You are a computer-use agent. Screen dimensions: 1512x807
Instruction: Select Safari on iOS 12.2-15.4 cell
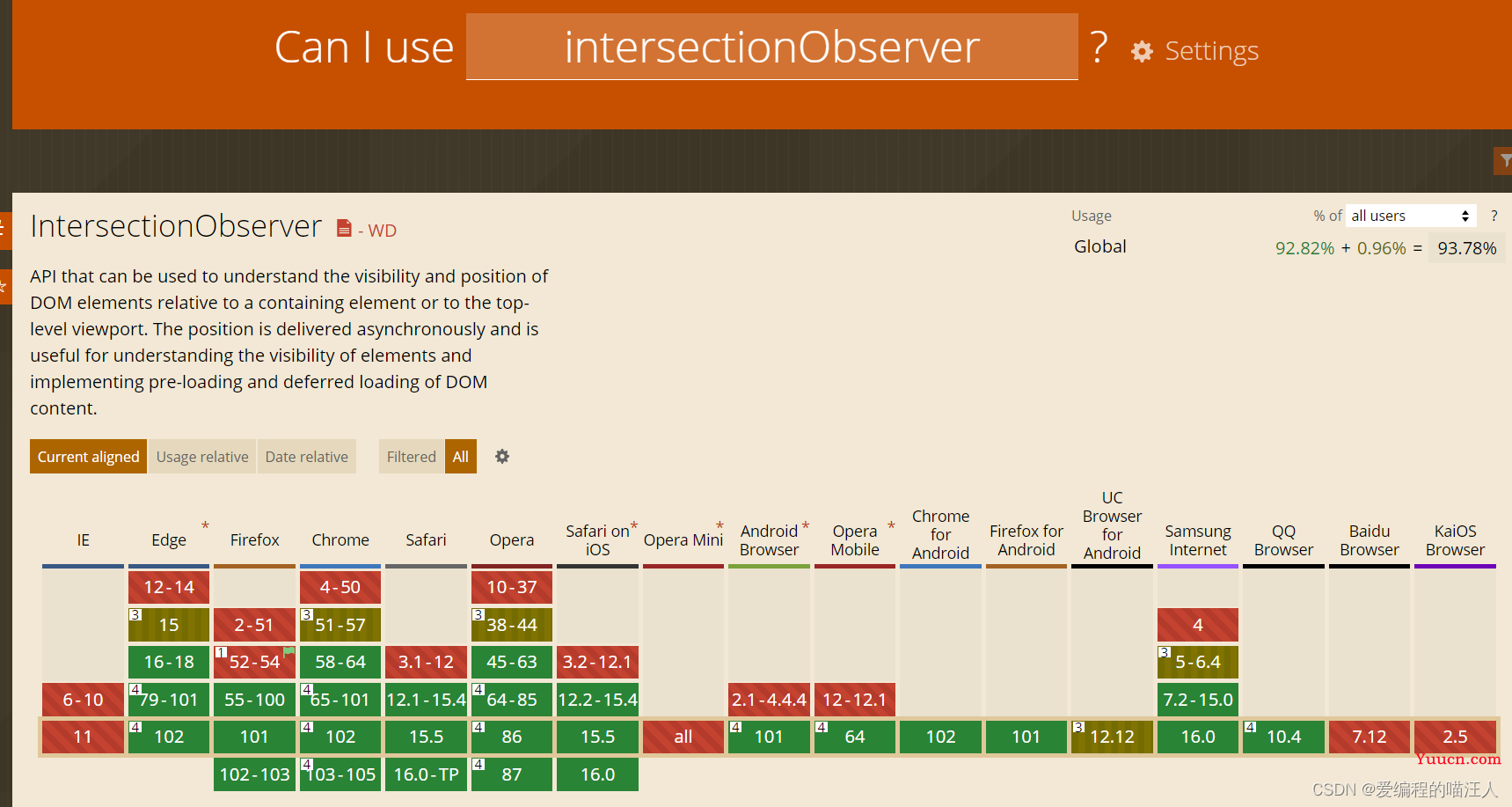(598, 700)
